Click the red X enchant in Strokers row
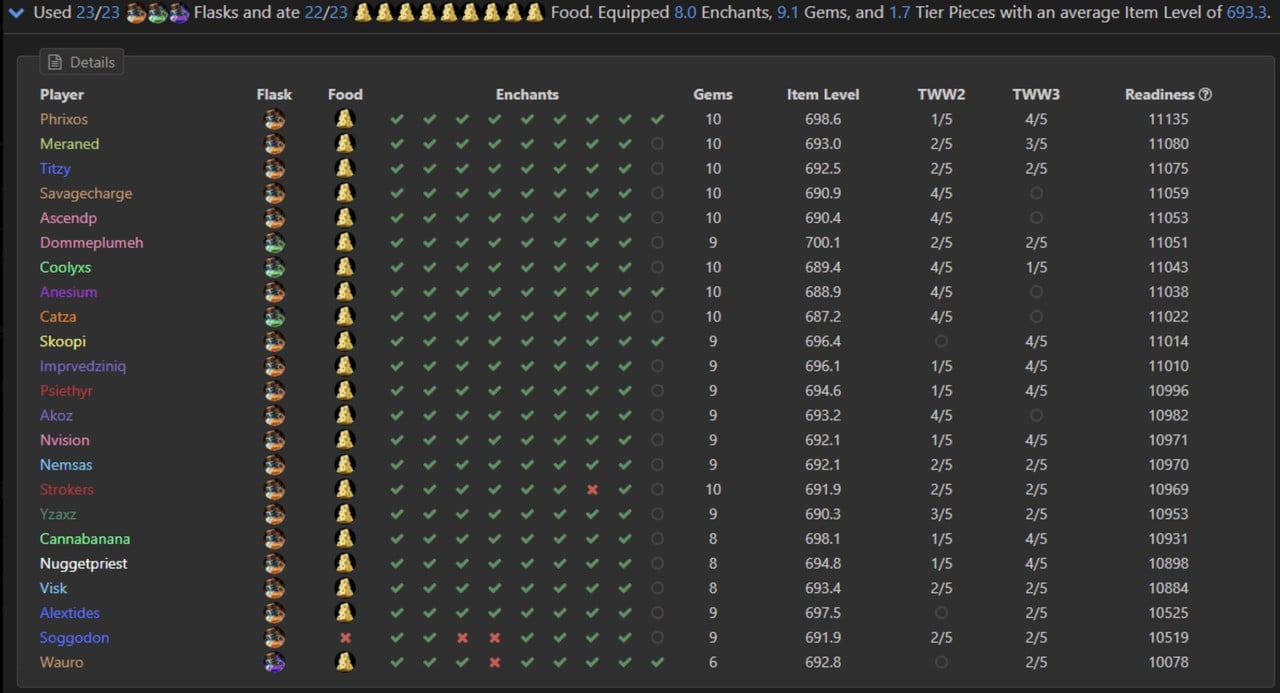 click(x=592, y=490)
